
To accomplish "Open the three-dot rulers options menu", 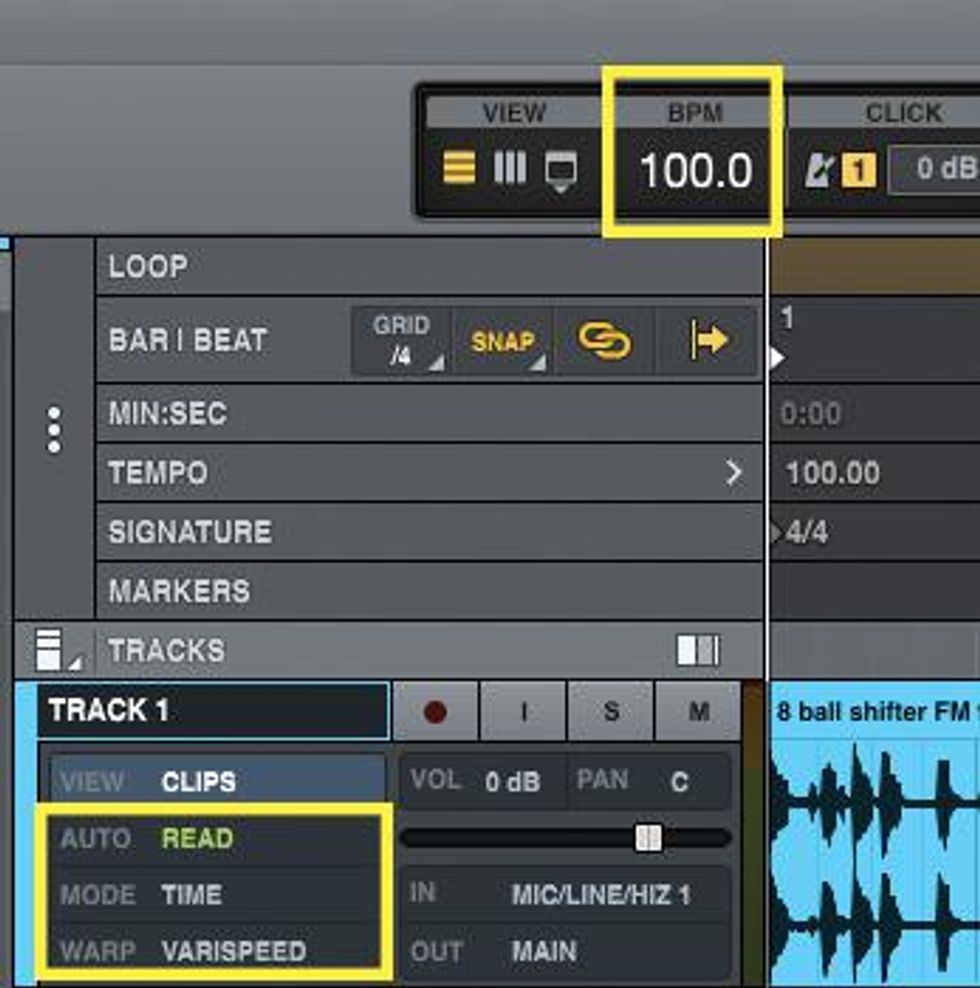I will 54,429.
